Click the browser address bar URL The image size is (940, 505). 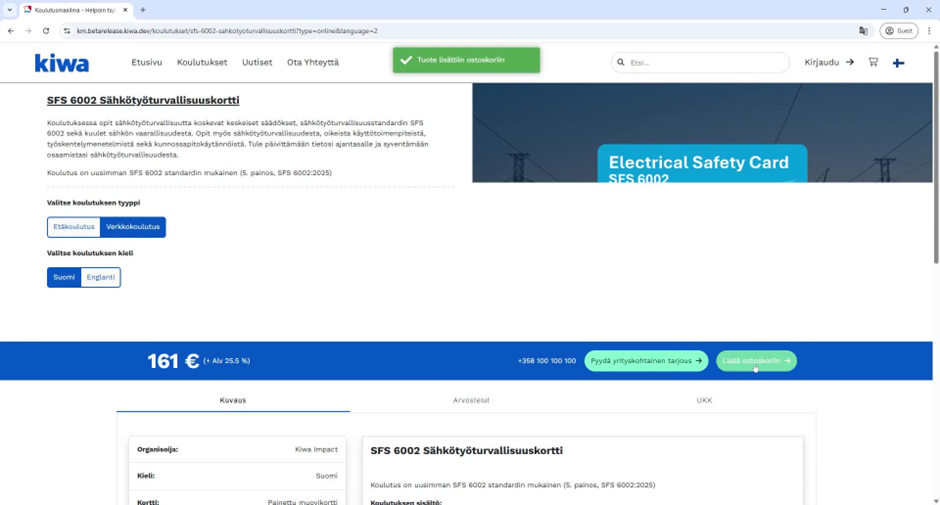pyautogui.click(x=227, y=31)
